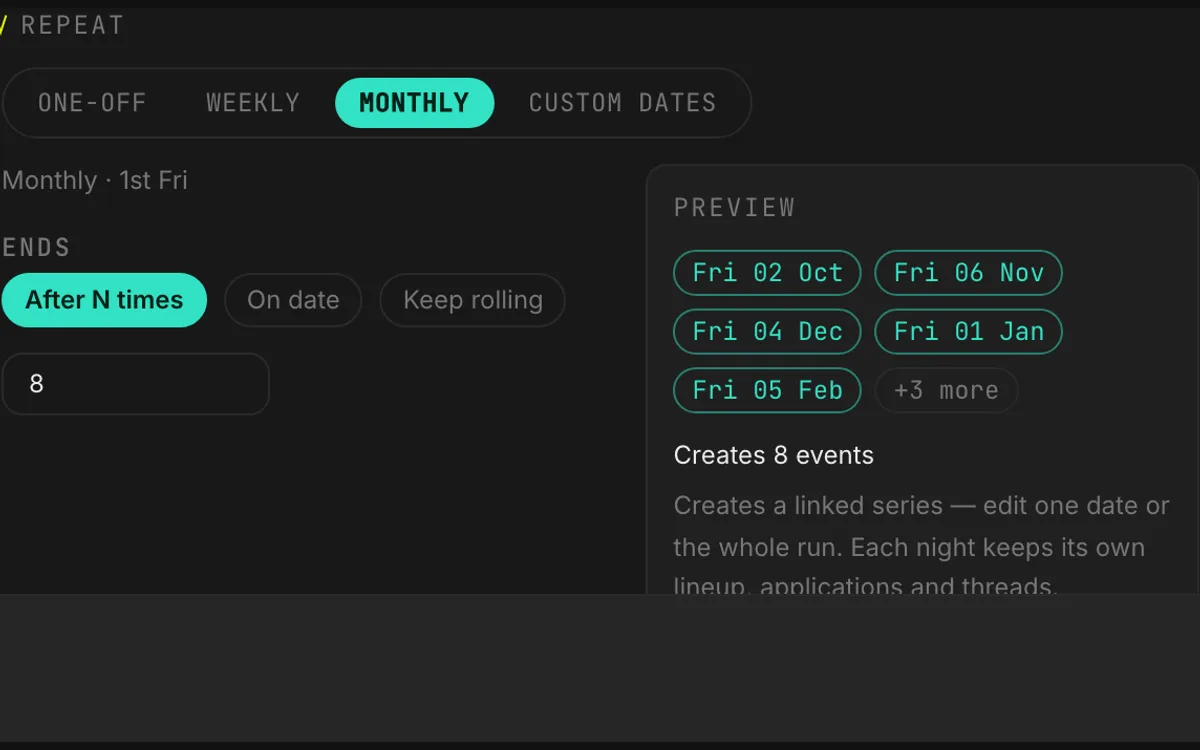Select the Keep rolling ending option

pyautogui.click(x=473, y=300)
